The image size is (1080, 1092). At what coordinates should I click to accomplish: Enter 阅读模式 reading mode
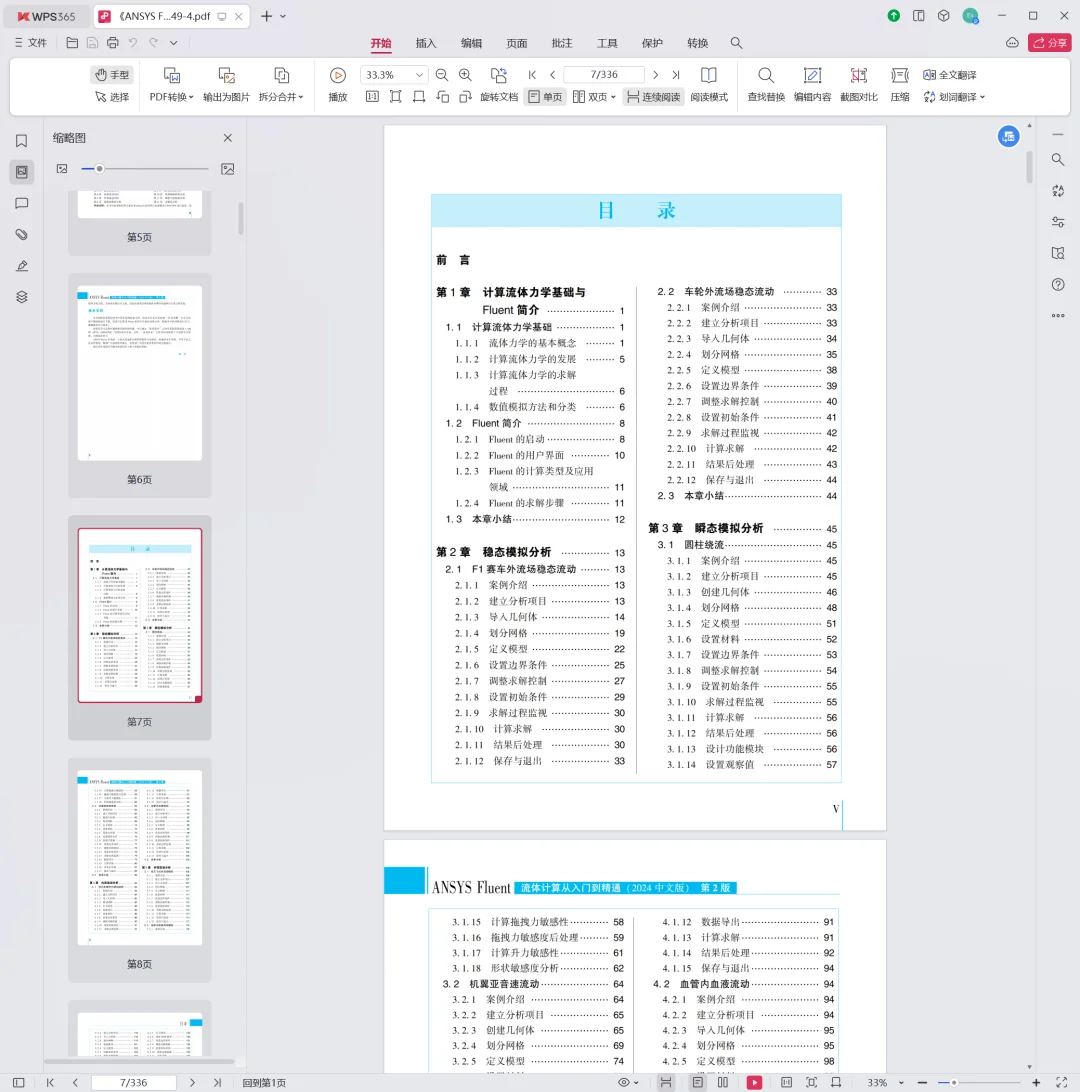[709, 84]
